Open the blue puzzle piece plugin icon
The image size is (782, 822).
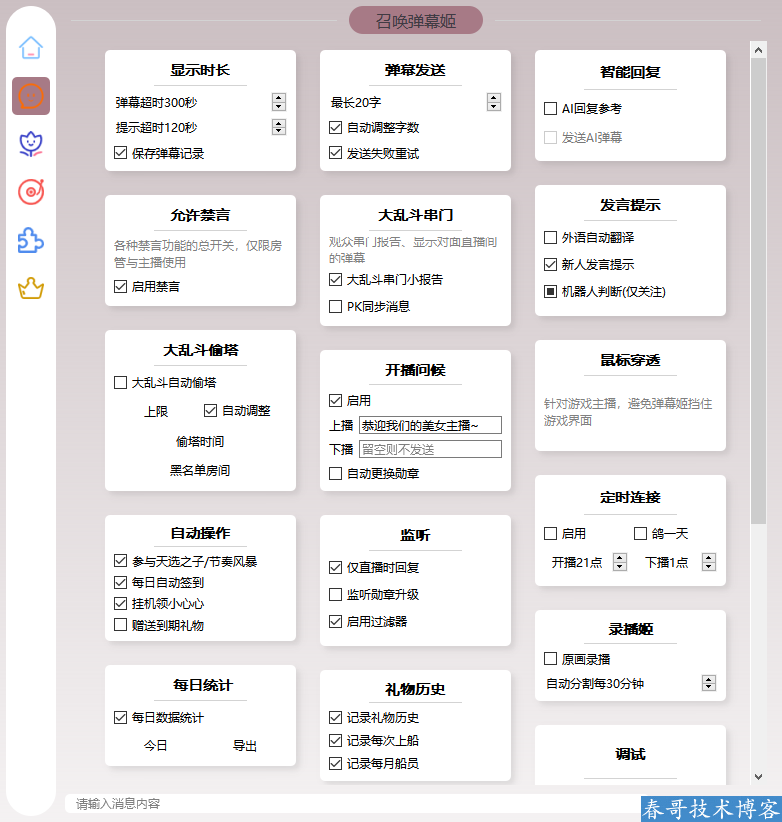(x=31, y=240)
